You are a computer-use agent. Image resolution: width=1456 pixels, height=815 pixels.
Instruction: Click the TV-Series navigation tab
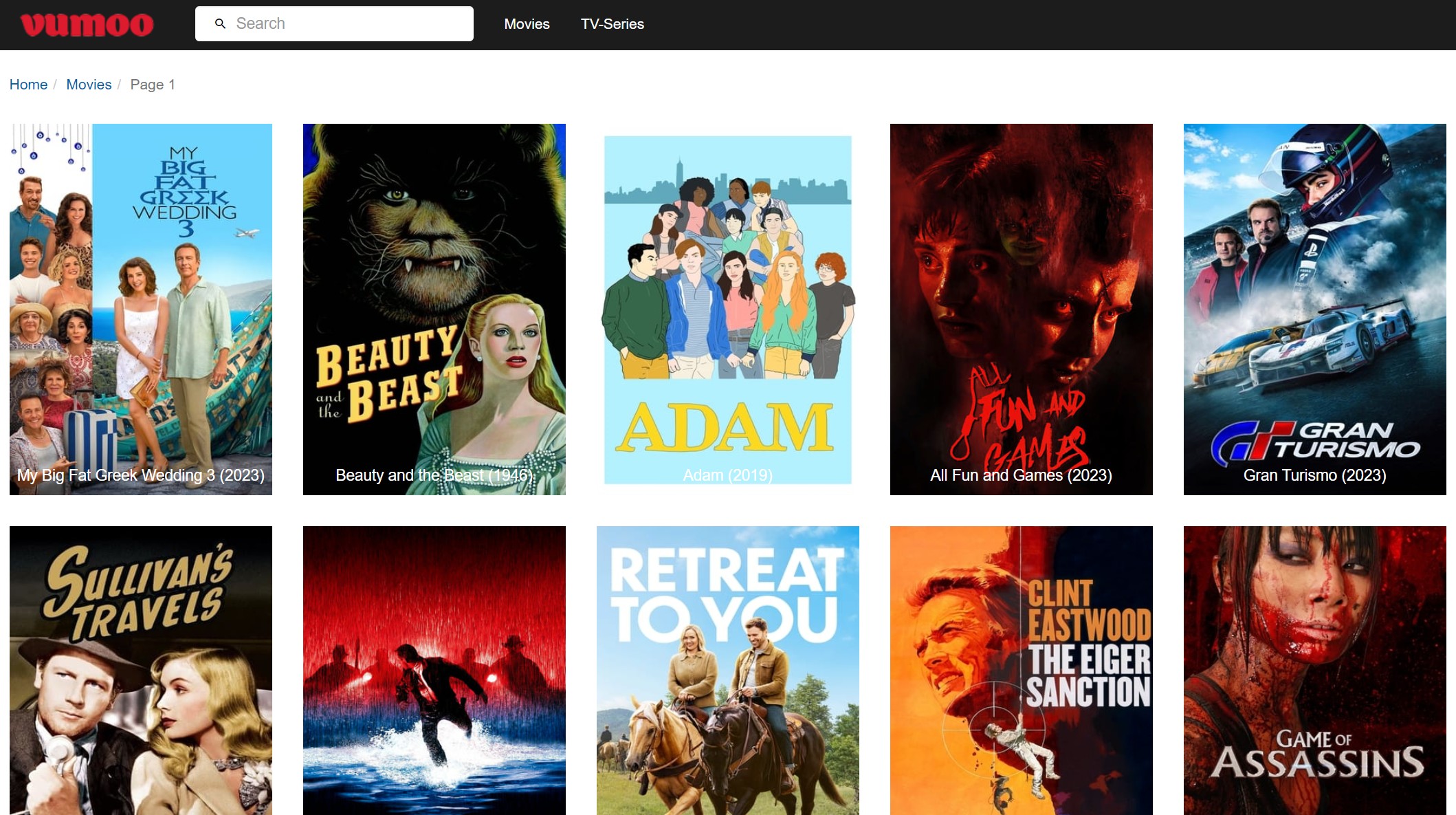pyautogui.click(x=612, y=24)
